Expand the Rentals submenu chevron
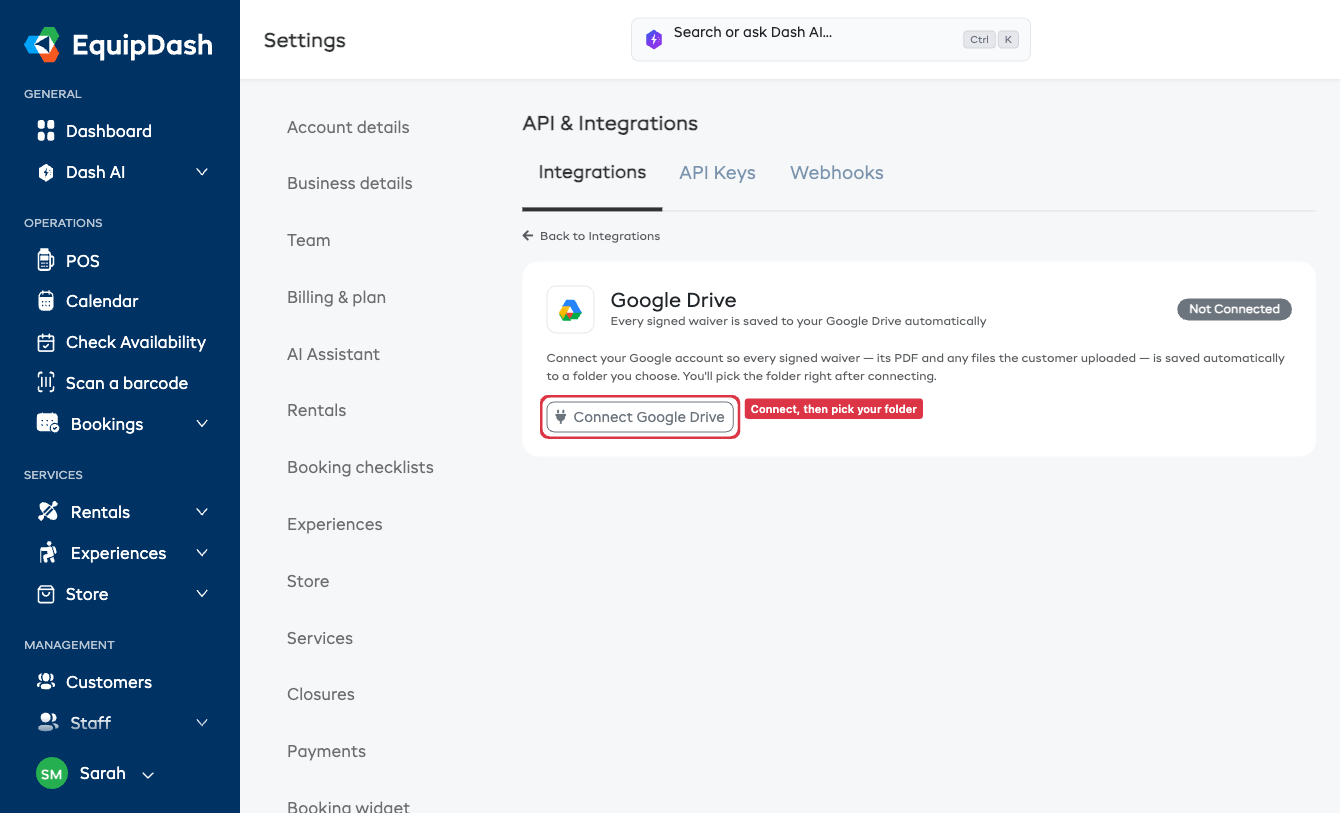This screenshot has width=1340, height=813. 202,512
